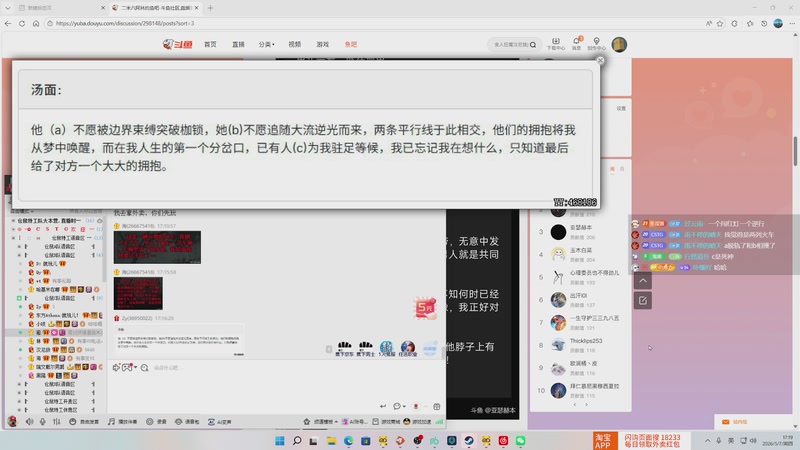
Task: Click the 播放伴奏 music note button
Action: pyautogui.click(x=122, y=421)
